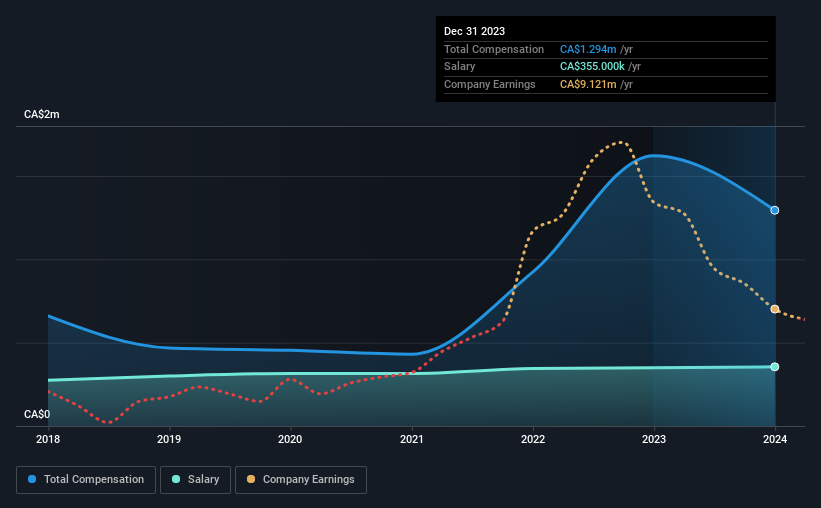Click the tooltip Company Earnings row label
The height and width of the screenshot is (508, 821).
tap(490, 84)
